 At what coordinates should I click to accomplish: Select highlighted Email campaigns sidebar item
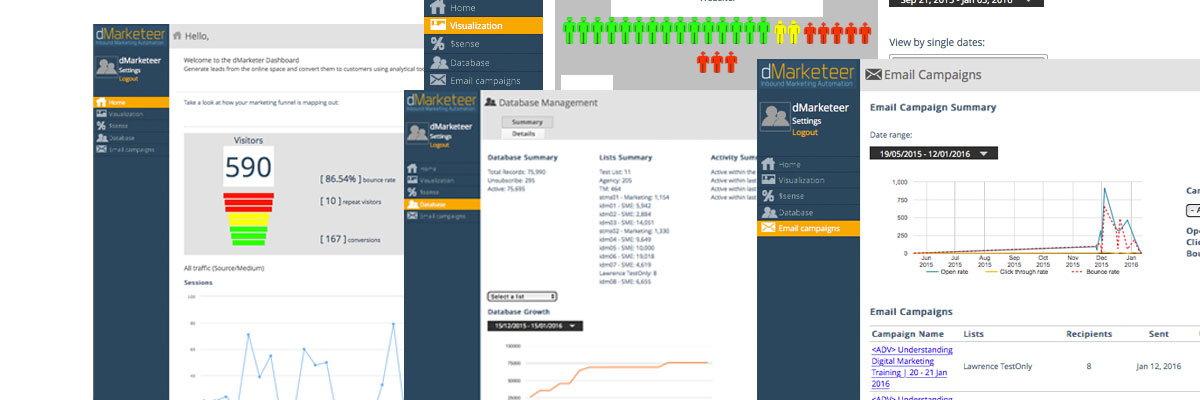pos(808,229)
